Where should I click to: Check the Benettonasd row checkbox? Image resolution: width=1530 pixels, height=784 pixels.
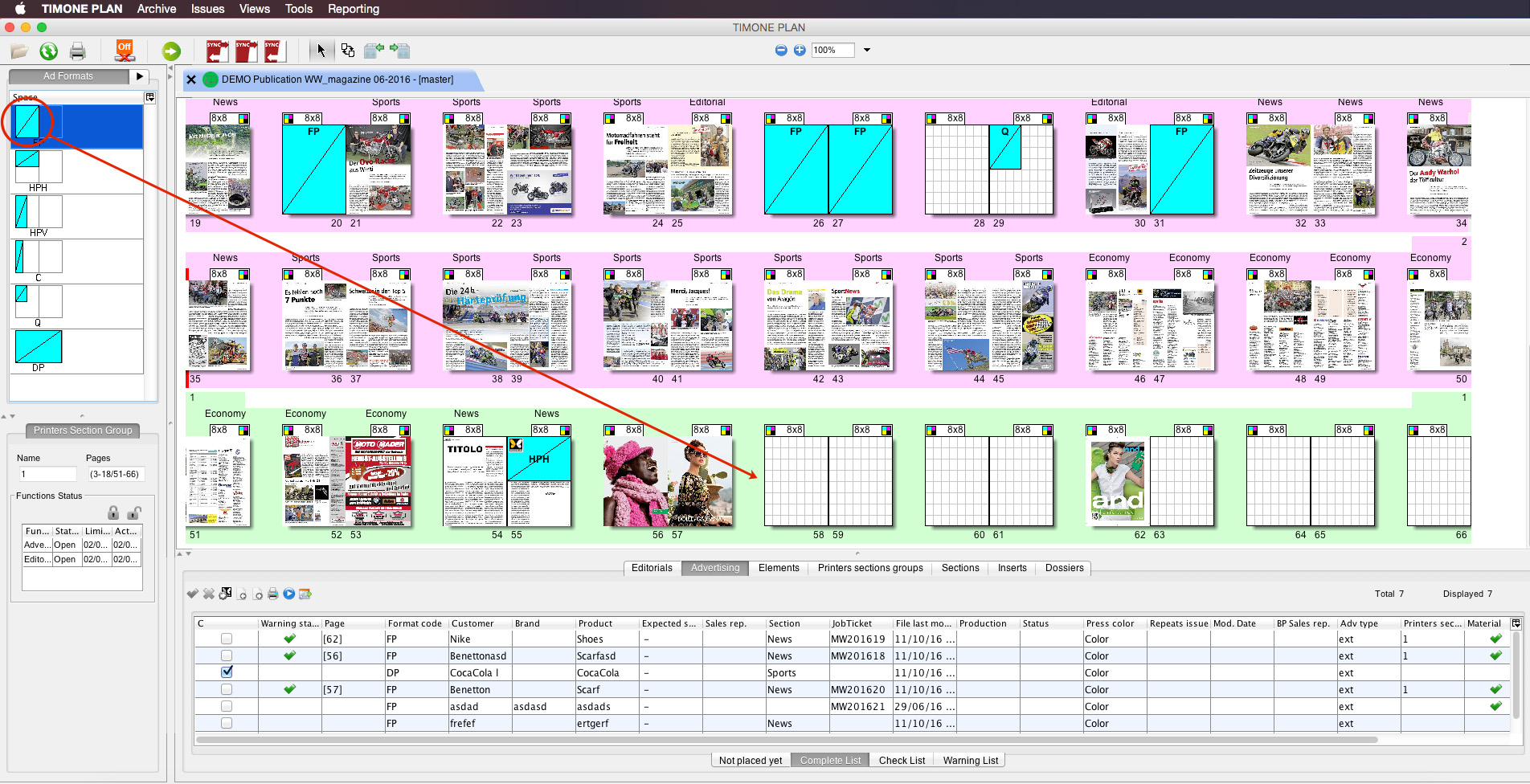click(x=227, y=655)
